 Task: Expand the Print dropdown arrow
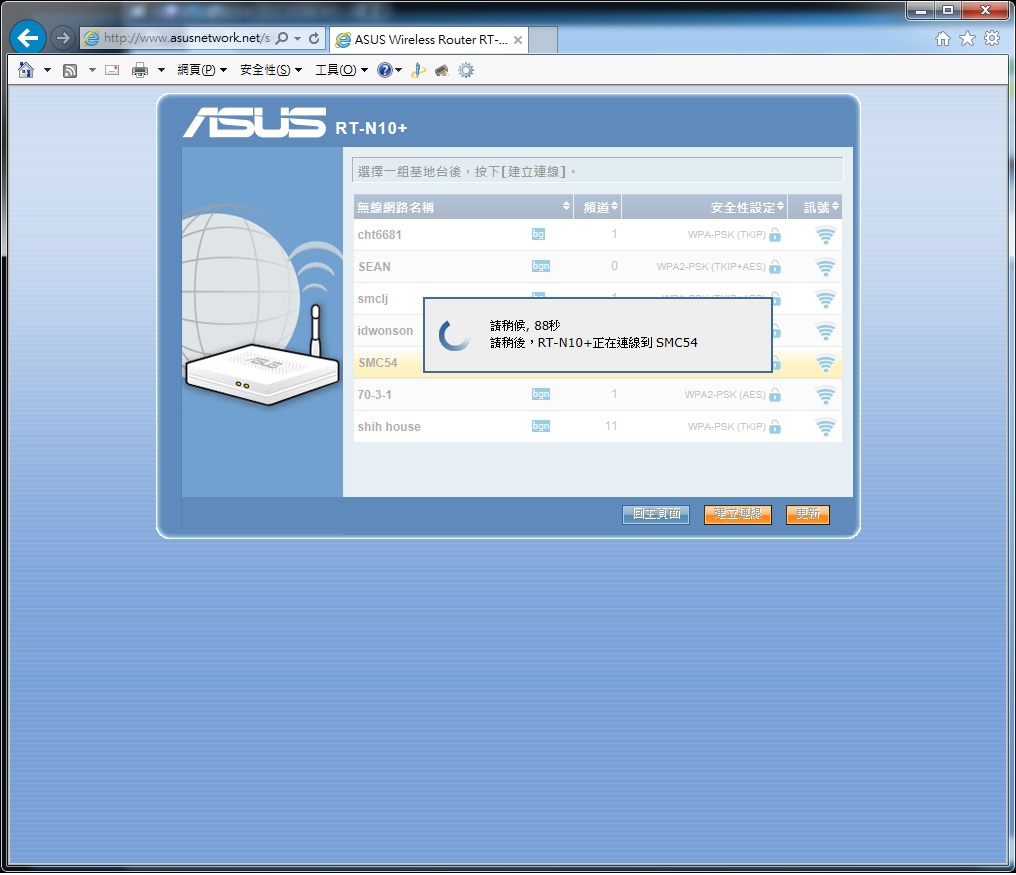point(161,70)
